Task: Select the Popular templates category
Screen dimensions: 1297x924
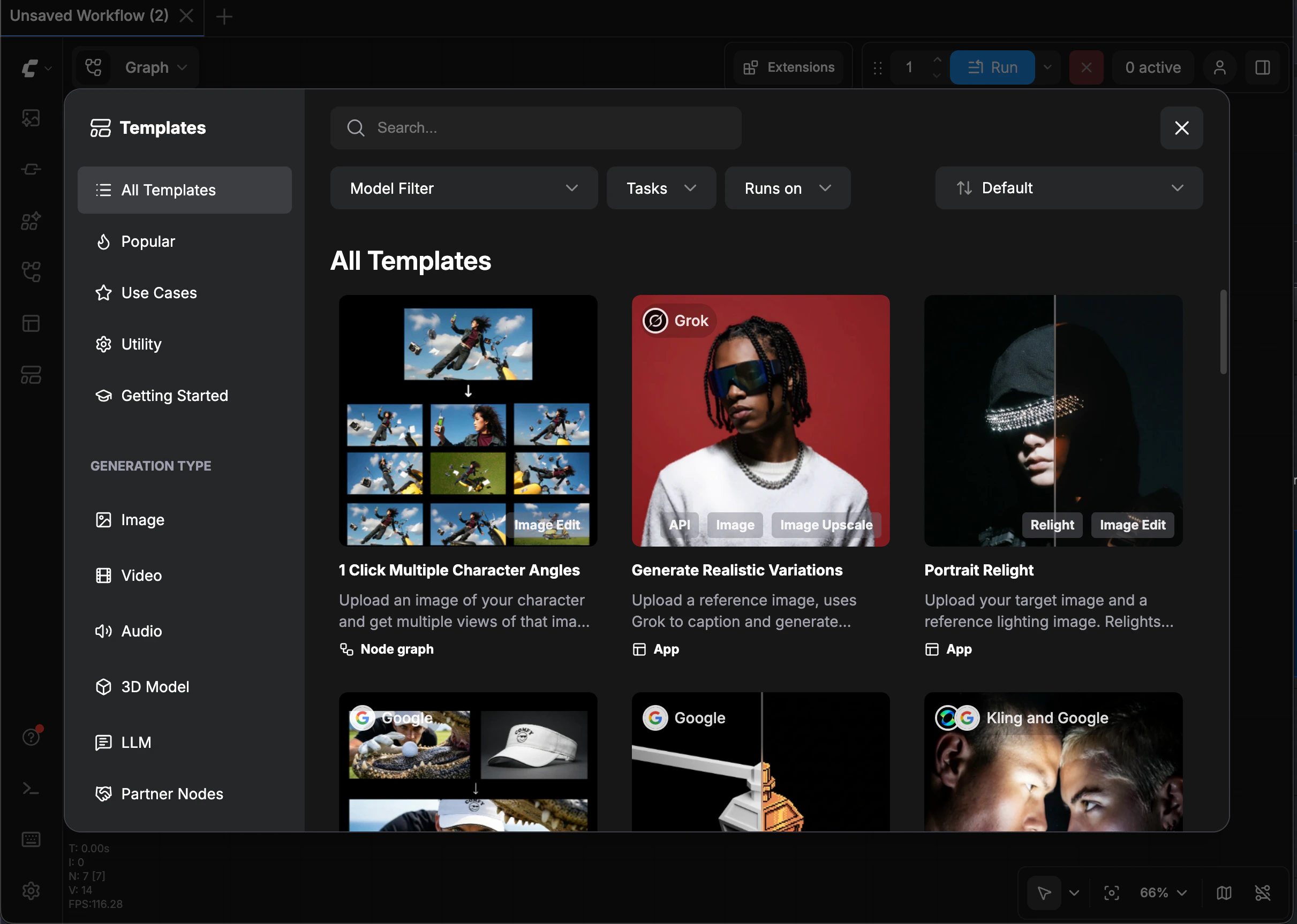Action: pyautogui.click(x=148, y=242)
